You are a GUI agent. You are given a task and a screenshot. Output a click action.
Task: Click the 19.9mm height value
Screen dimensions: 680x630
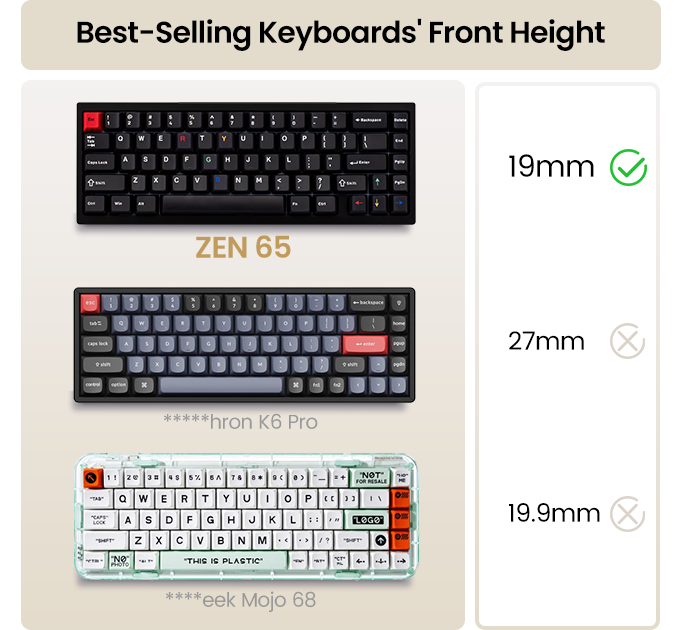click(x=553, y=515)
